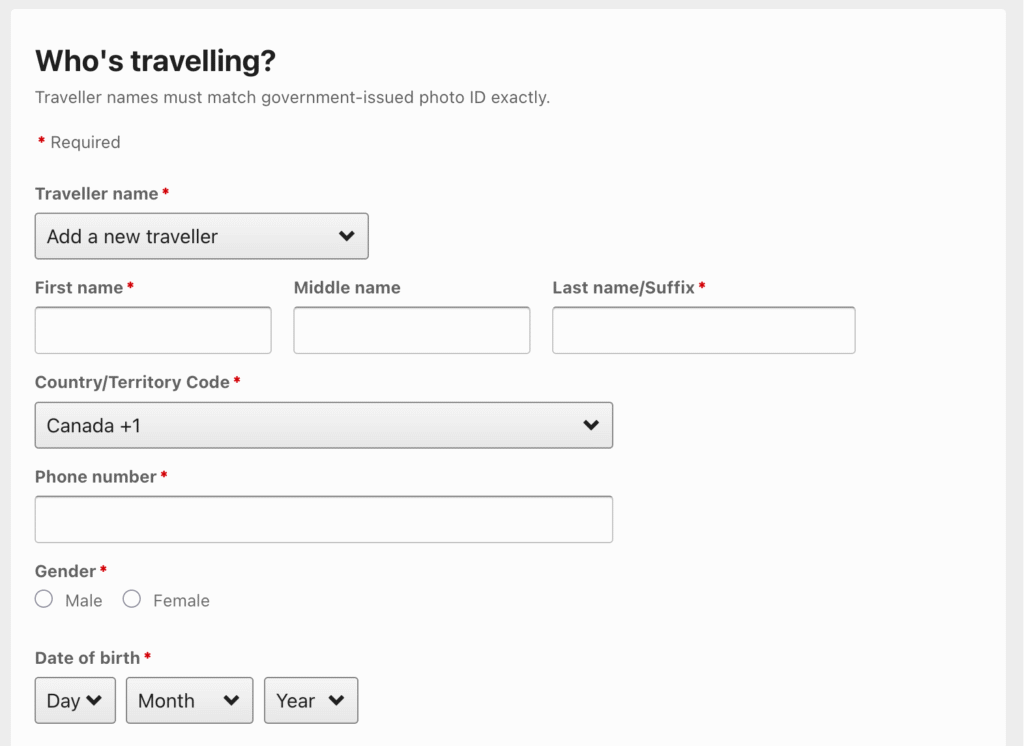Click the chevron on Canada +1 selector
This screenshot has height=746, width=1024.
pyautogui.click(x=593, y=425)
